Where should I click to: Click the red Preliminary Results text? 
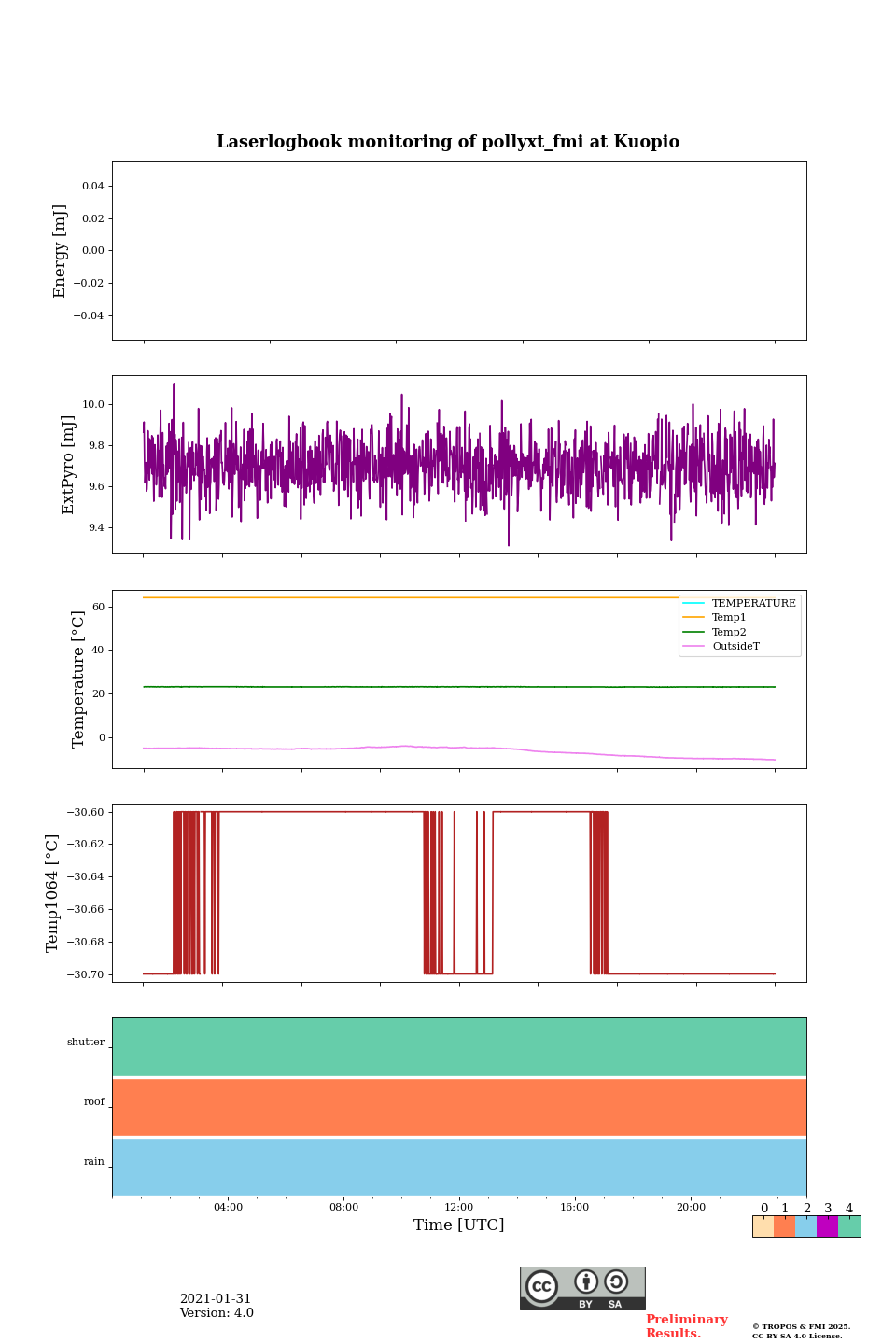686,1326
